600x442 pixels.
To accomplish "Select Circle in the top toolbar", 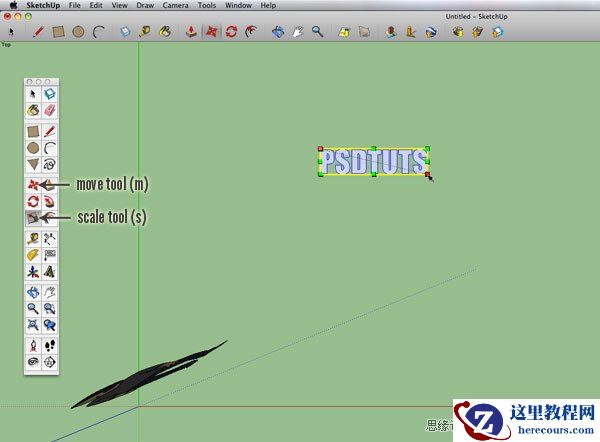I will [x=78, y=31].
